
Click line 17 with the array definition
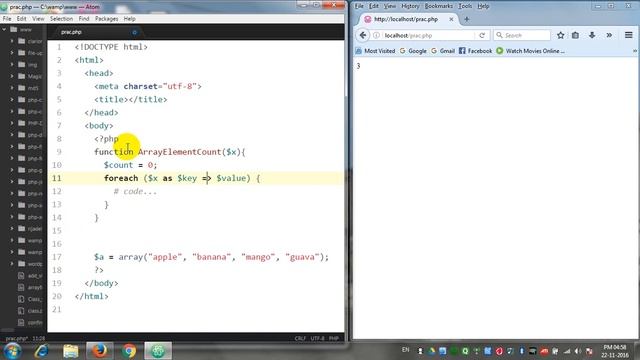211,257
